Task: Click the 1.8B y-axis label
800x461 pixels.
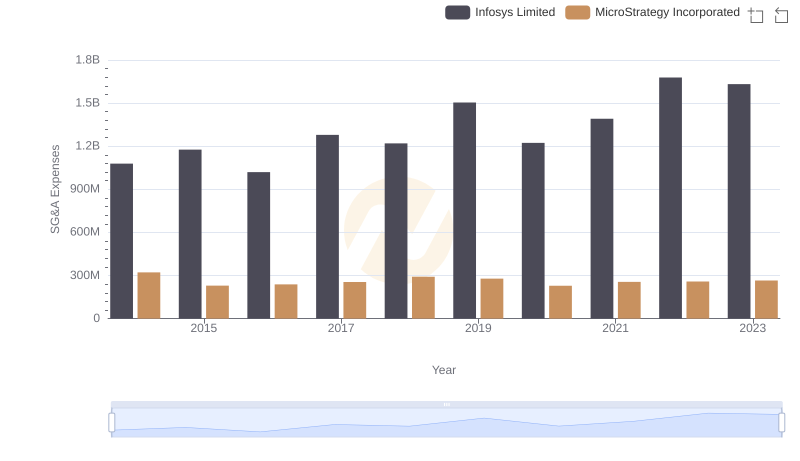Action: pyautogui.click(x=87, y=60)
